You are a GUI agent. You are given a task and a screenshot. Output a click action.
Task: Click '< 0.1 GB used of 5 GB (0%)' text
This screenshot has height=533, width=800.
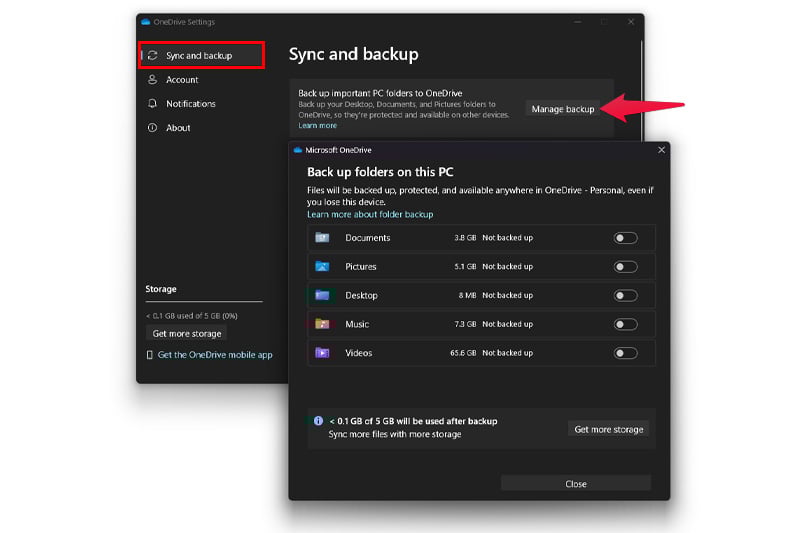click(x=191, y=316)
